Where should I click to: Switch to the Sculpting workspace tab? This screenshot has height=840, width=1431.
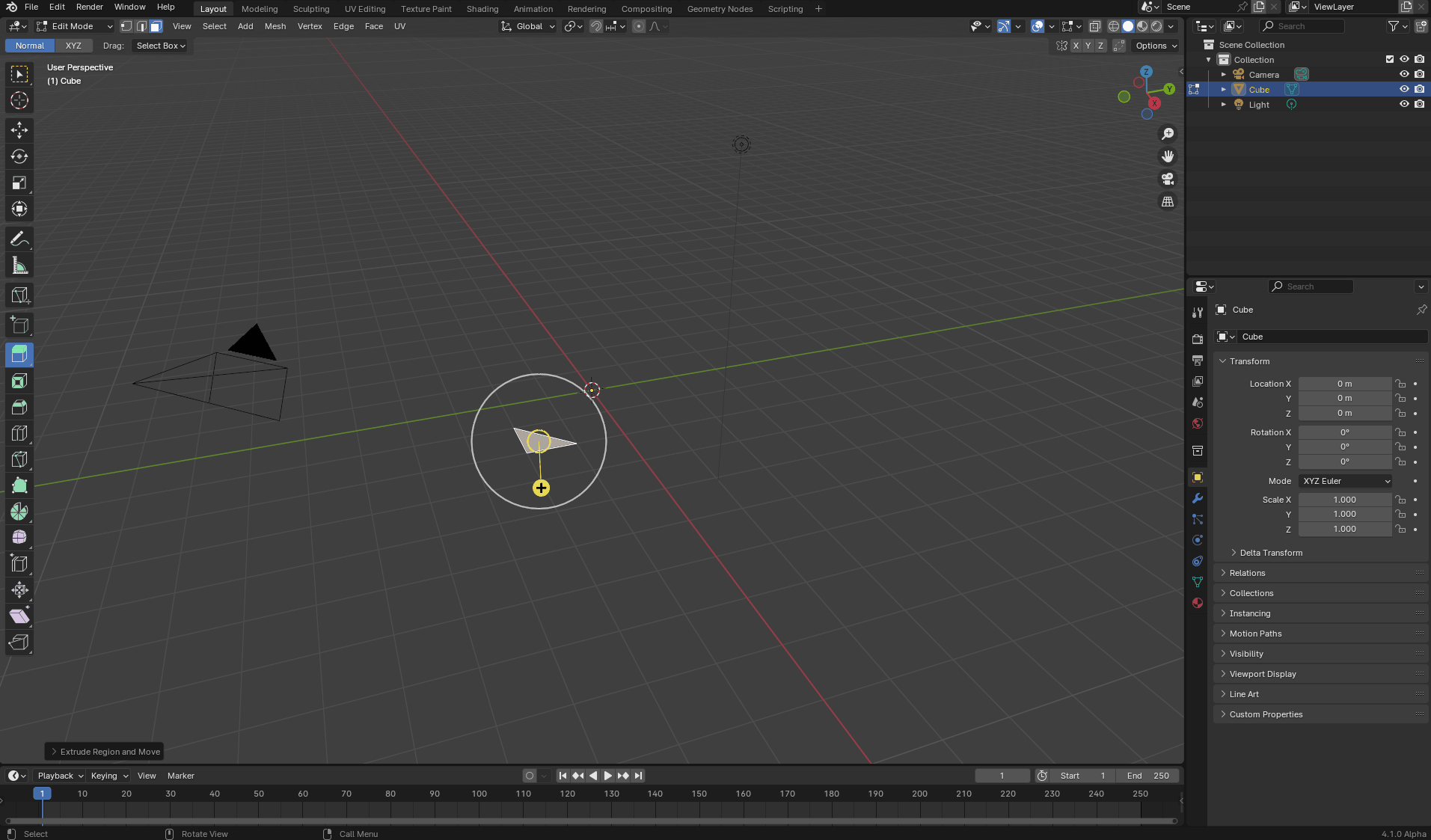click(311, 9)
